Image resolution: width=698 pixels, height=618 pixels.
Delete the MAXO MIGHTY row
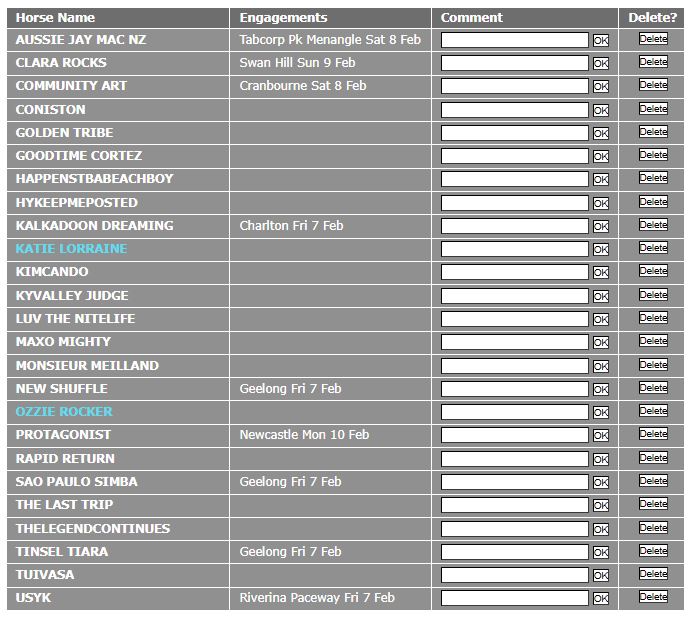click(x=653, y=342)
